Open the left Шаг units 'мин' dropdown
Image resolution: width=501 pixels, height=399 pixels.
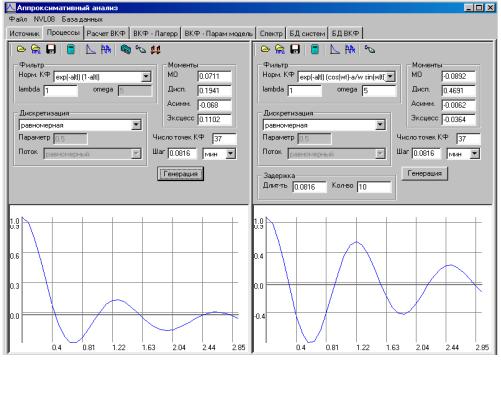click(231, 154)
